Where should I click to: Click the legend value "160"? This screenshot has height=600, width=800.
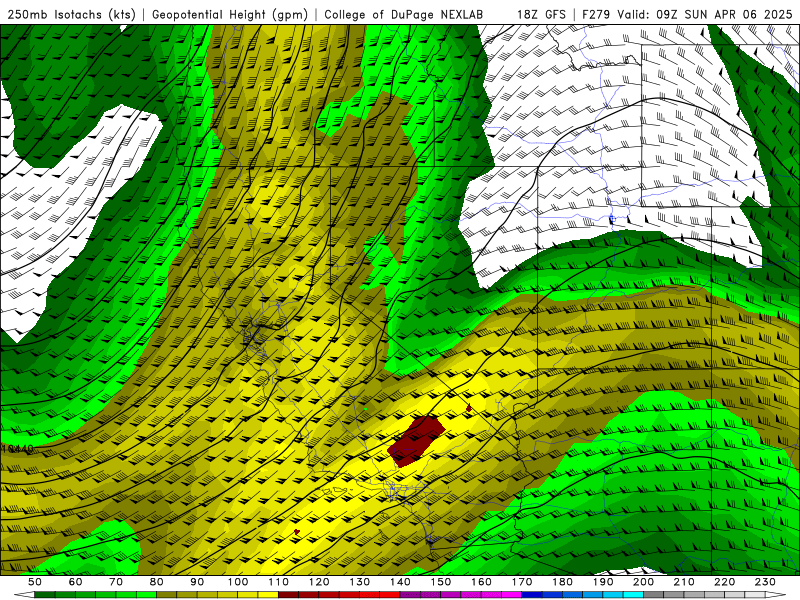coord(482,582)
